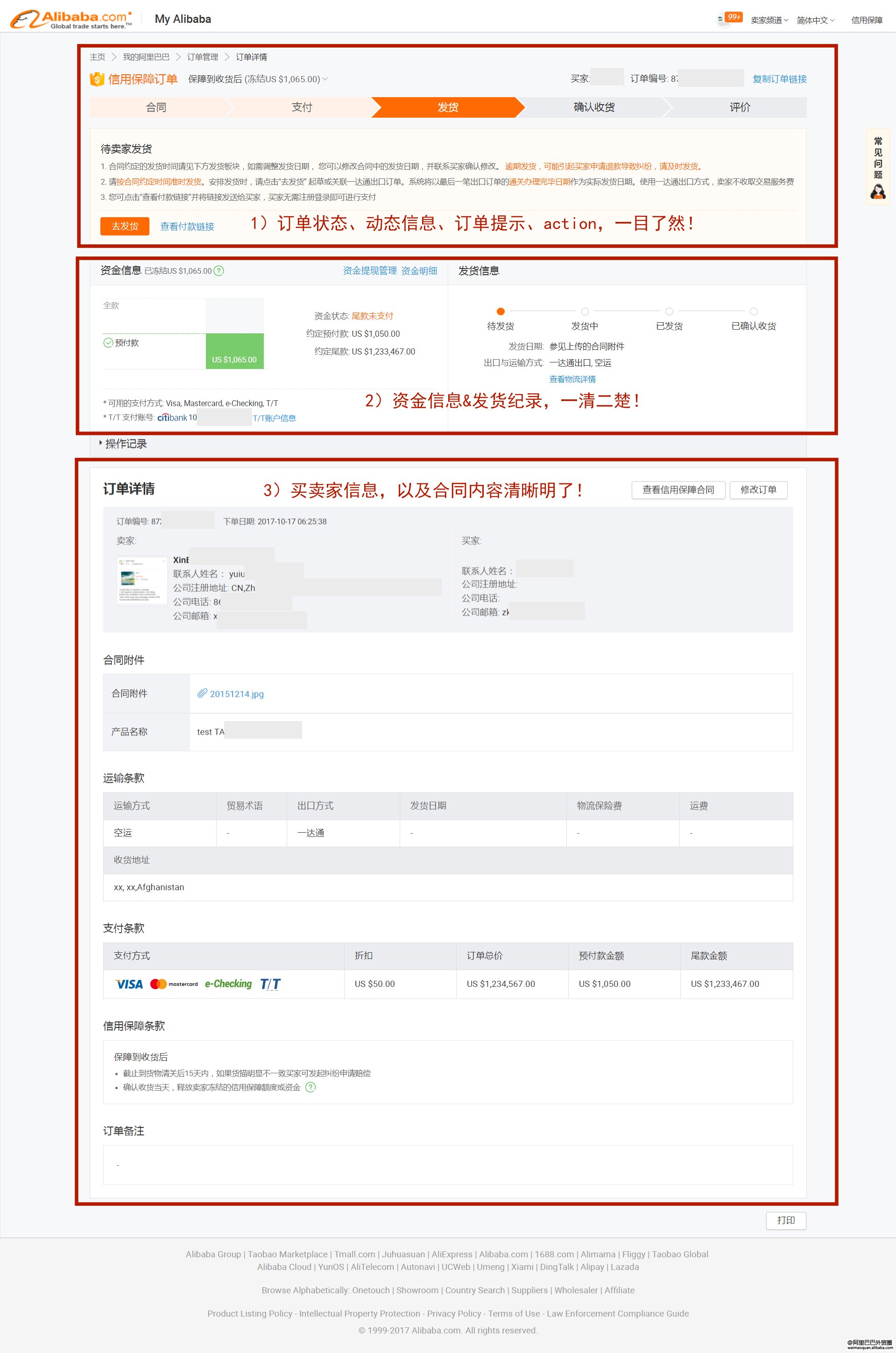Click the T/T payment method icon

[269, 984]
